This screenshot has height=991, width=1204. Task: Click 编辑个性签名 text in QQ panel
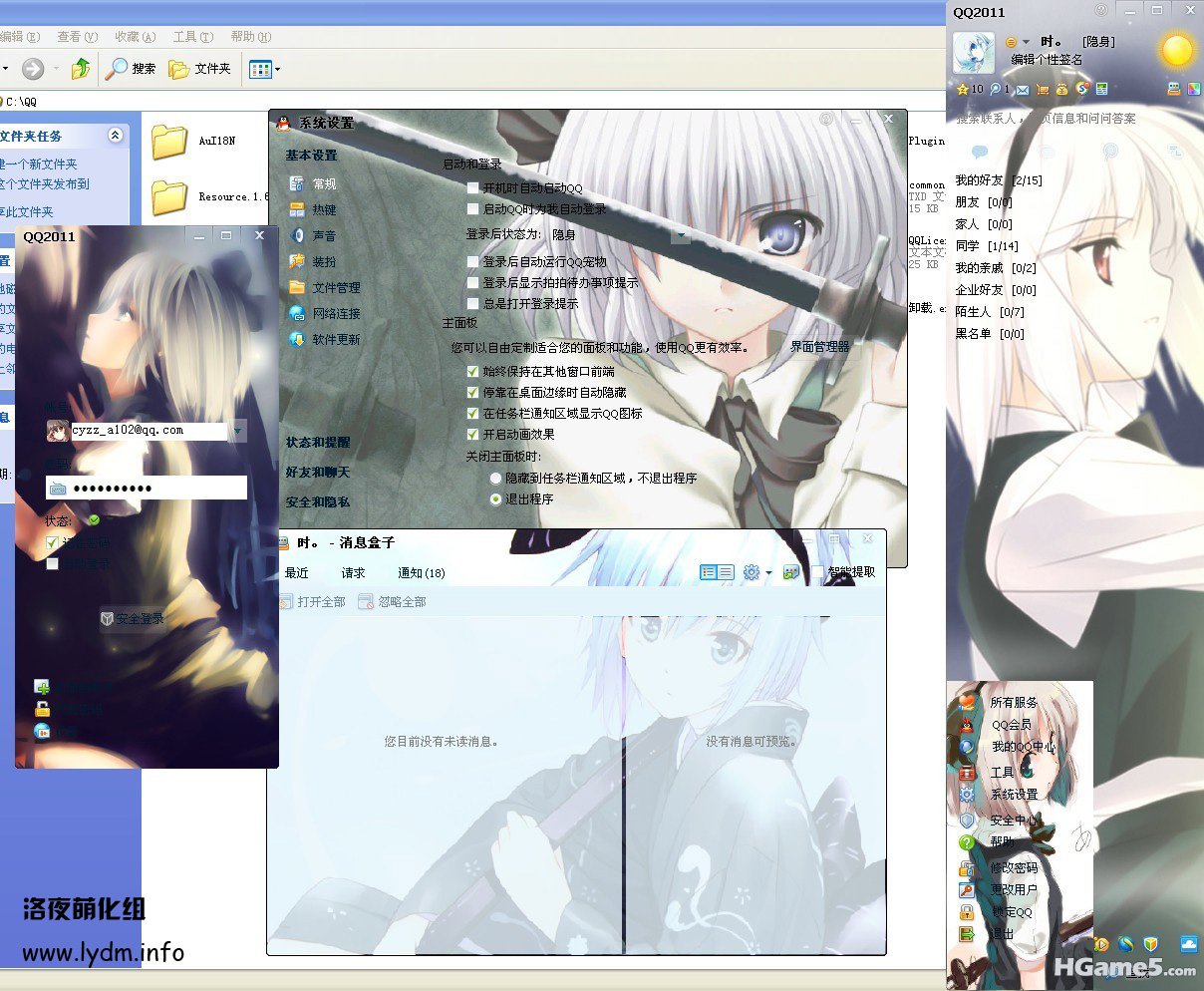pos(1047,60)
